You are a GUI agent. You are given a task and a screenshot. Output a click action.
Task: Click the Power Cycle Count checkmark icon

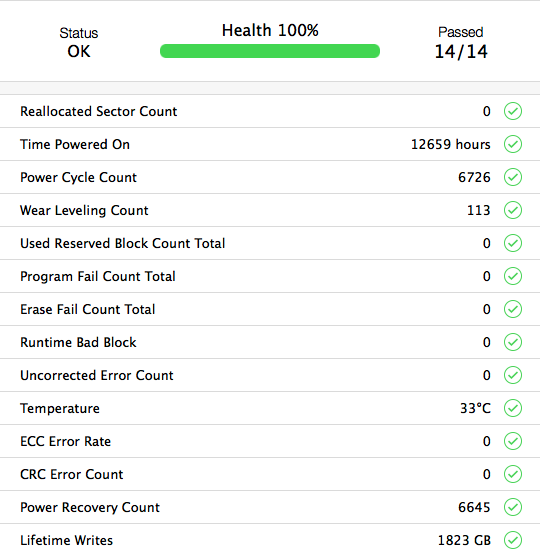(513, 177)
